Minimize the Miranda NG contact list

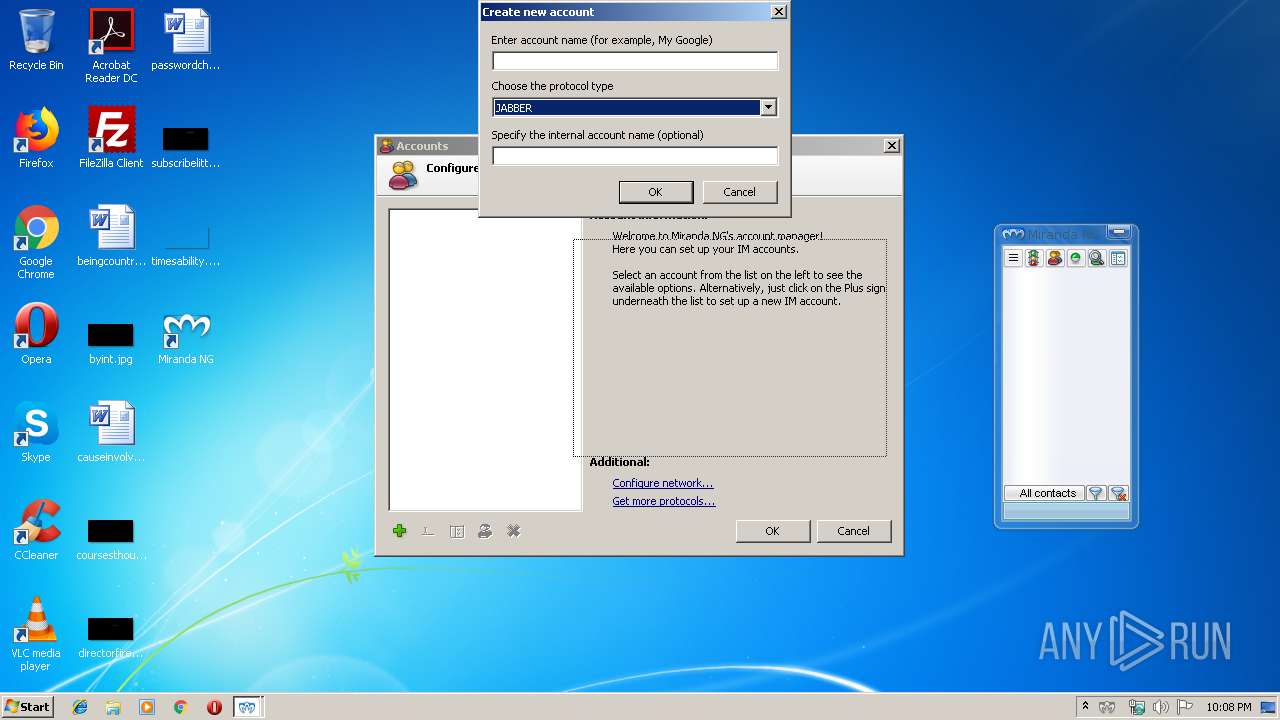1119,233
